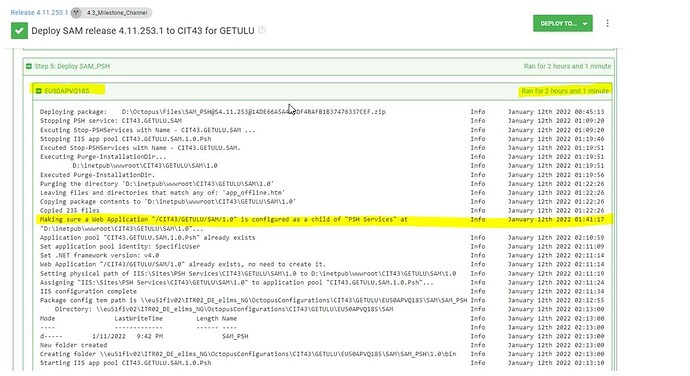The image size is (690, 376).
Task: Open the three-dot overflow menu
Action: pyautogui.click(x=607, y=23)
